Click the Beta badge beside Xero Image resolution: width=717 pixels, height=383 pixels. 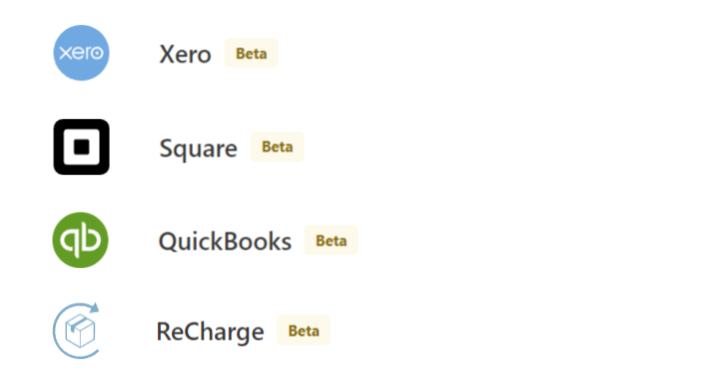251,53
